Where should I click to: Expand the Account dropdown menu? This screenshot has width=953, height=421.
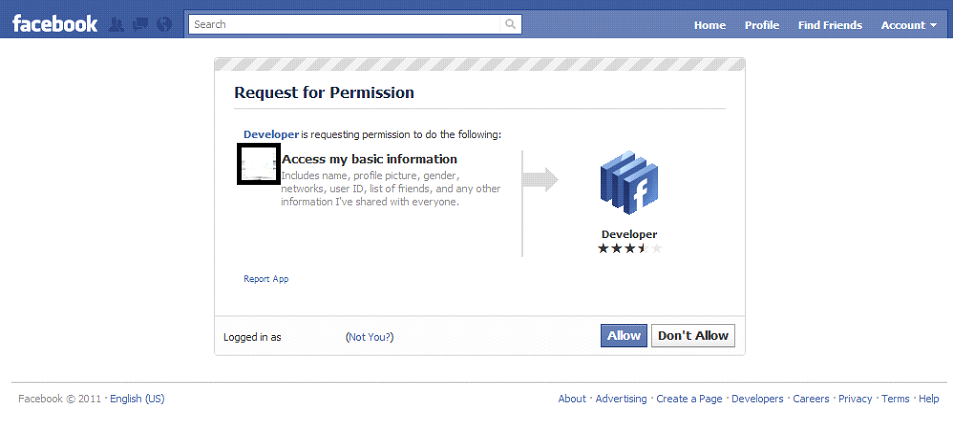click(909, 26)
